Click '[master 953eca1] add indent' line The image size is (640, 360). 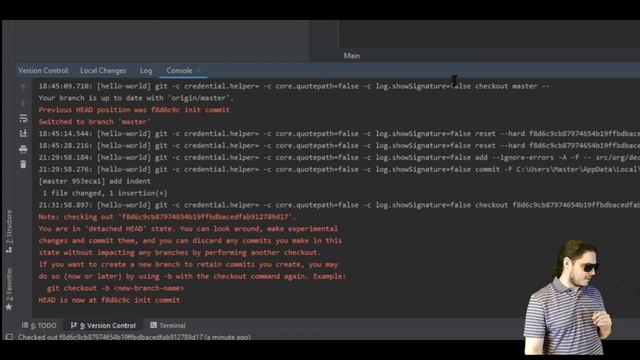point(95,181)
